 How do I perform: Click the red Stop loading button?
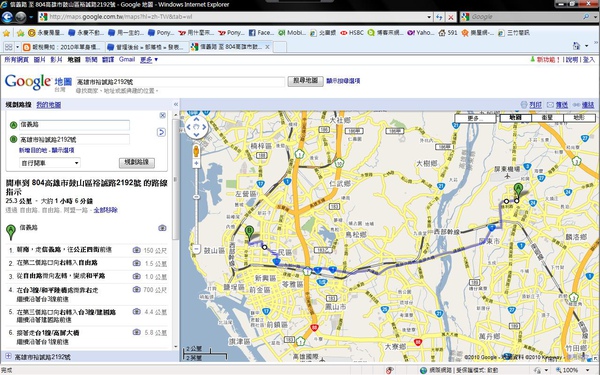pyautogui.click(x=451, y=17)
